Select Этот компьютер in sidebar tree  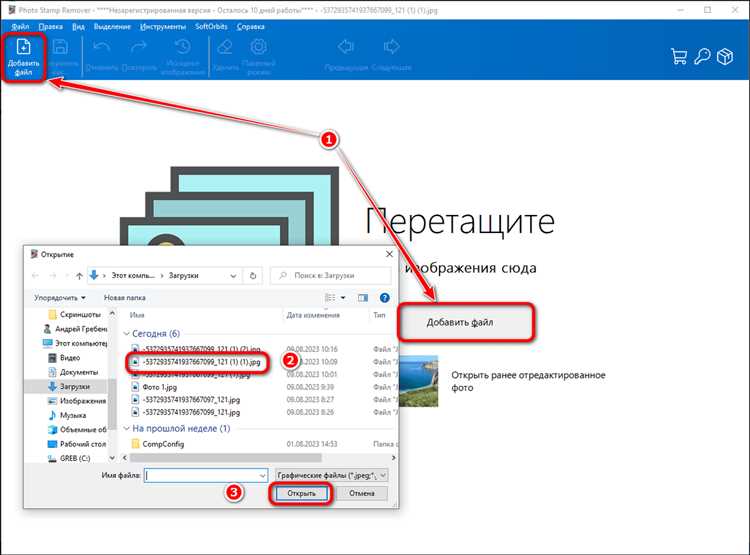pos(75,343)
